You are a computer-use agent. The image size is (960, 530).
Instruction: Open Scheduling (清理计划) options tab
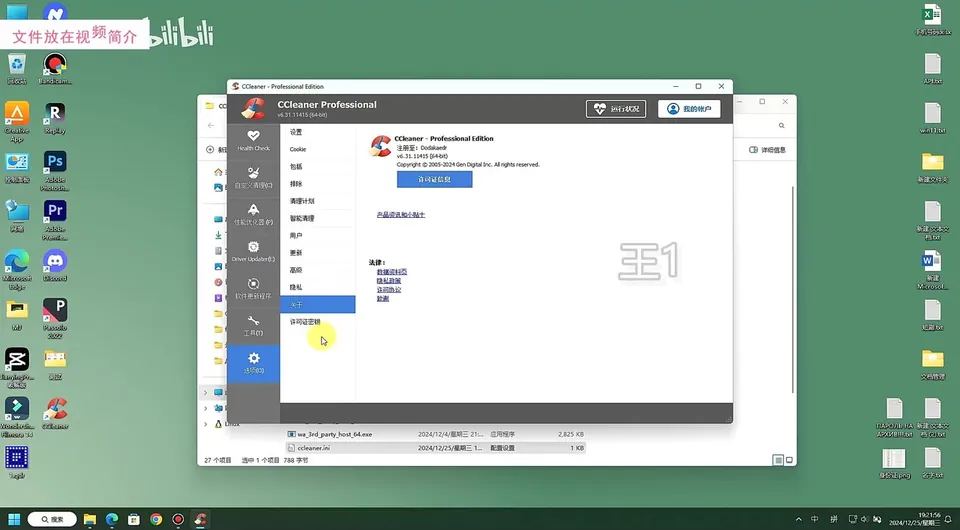(318, 201)
